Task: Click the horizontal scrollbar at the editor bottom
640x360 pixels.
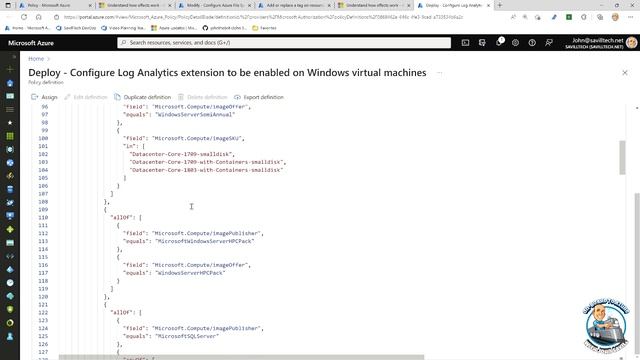Action: pyautogui.click(x=241, y=357)
